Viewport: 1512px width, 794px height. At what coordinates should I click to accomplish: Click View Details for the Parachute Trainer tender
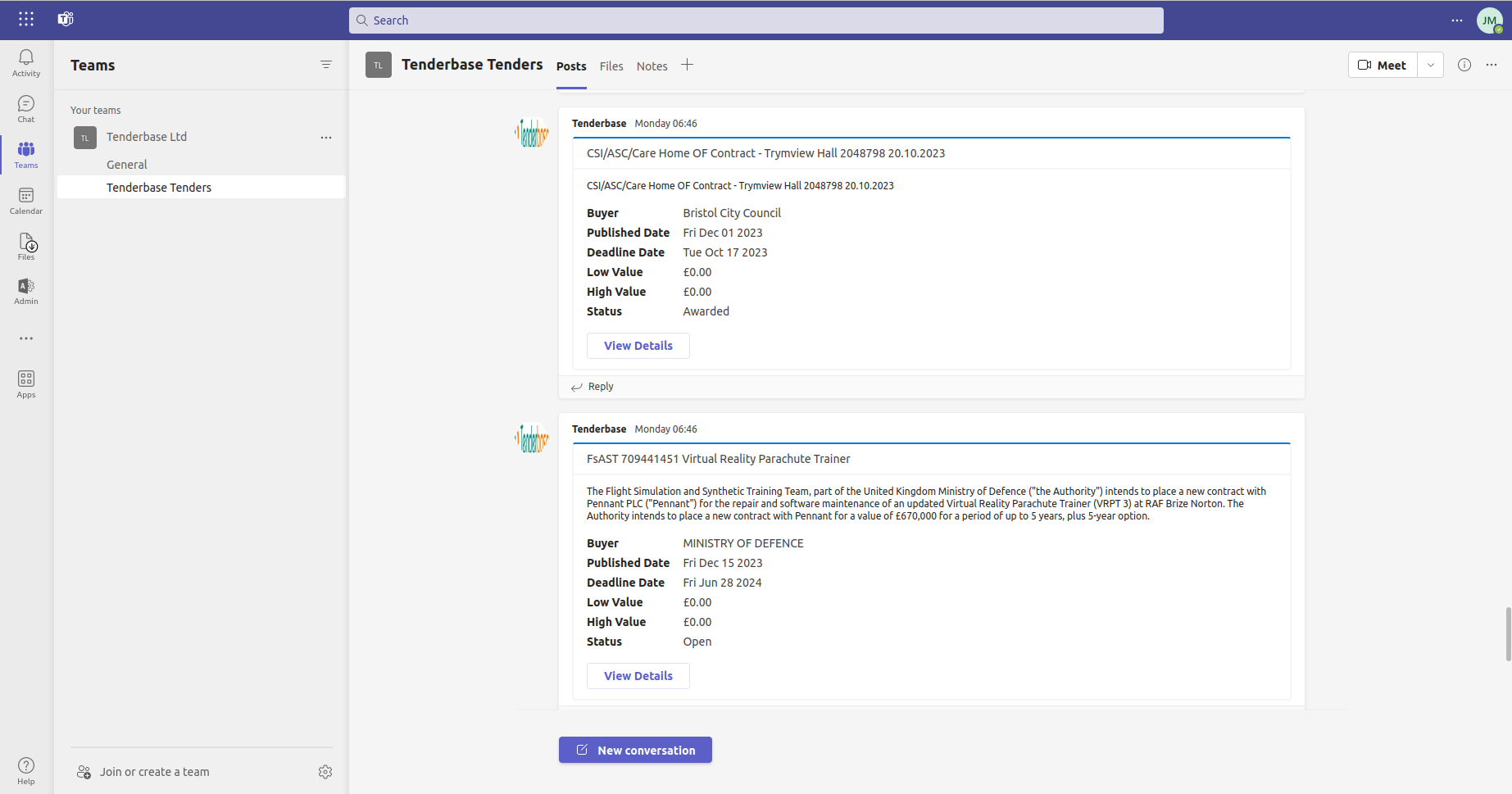638,675
